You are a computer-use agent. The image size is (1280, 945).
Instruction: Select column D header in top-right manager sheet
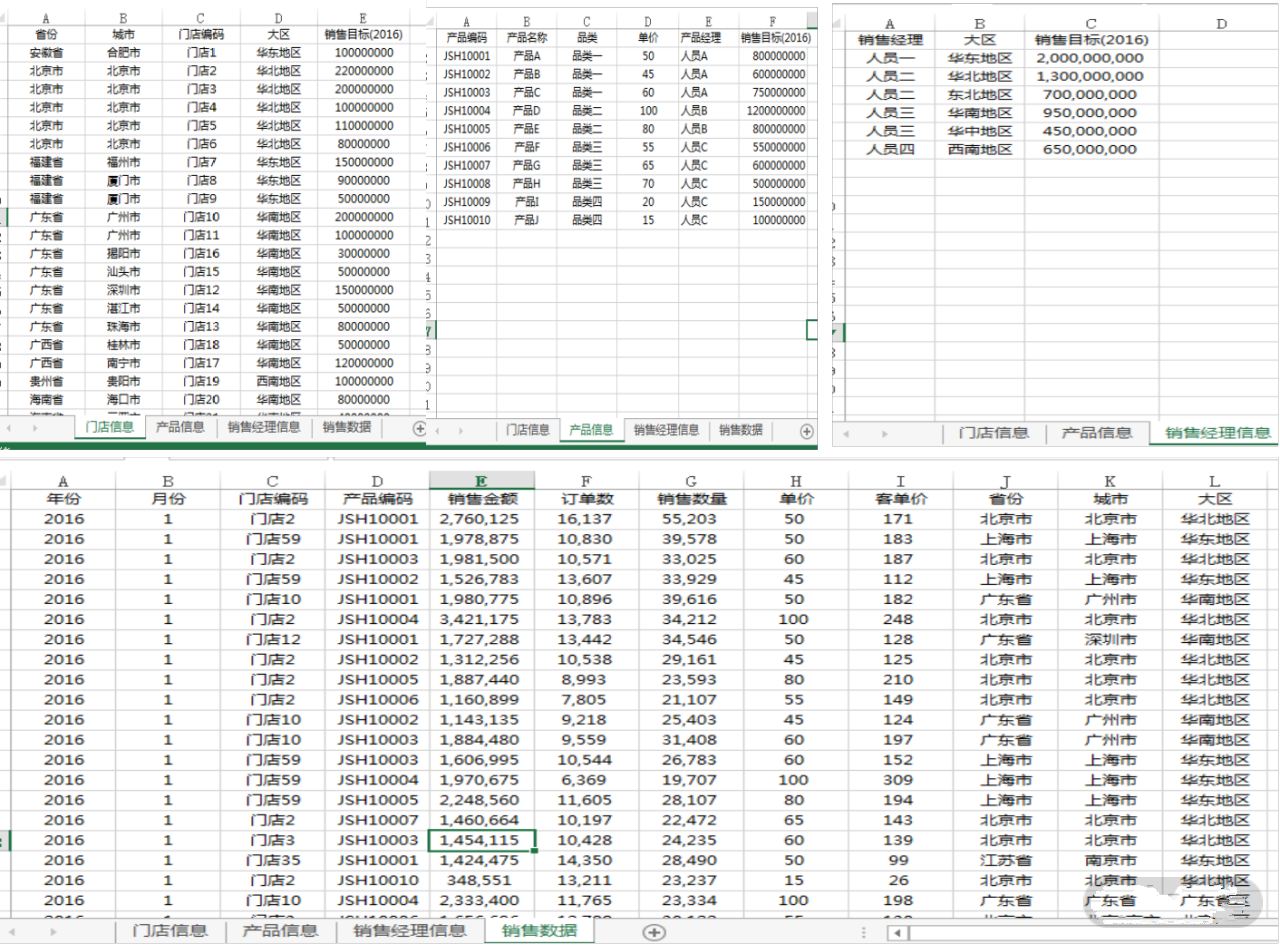click(x=1222, y=23)
